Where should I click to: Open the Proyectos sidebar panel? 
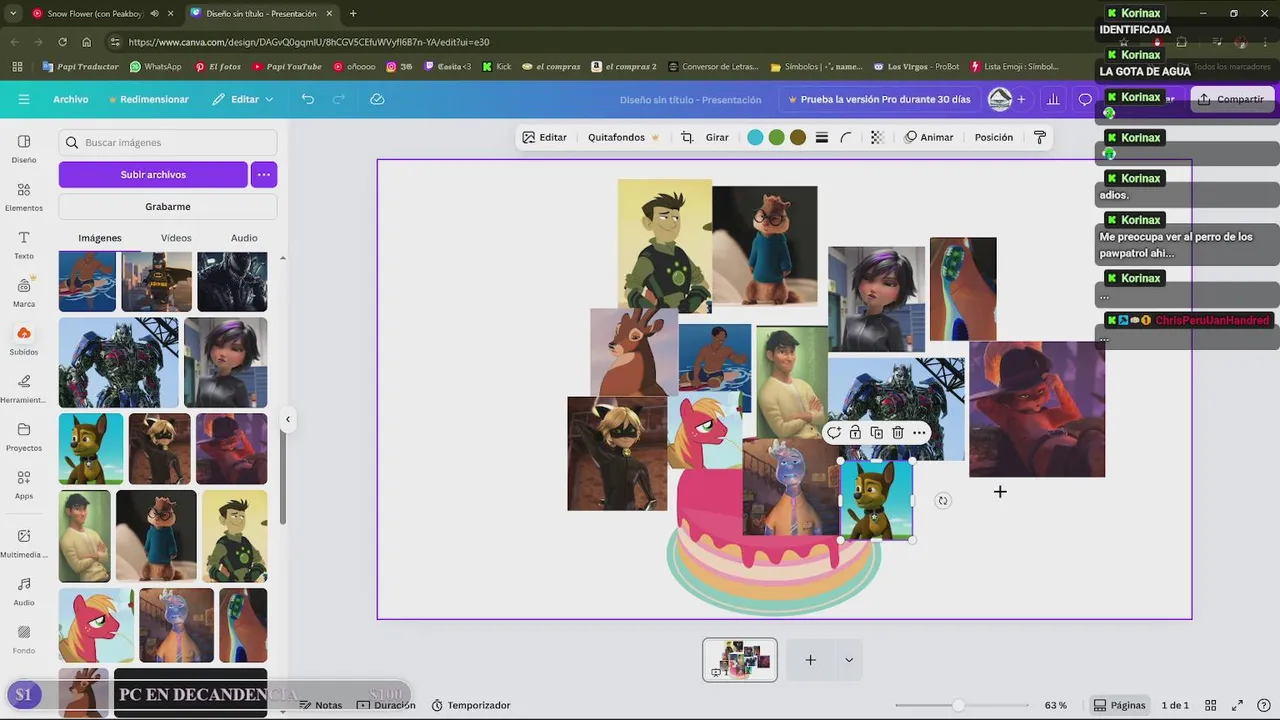(24, 436)
